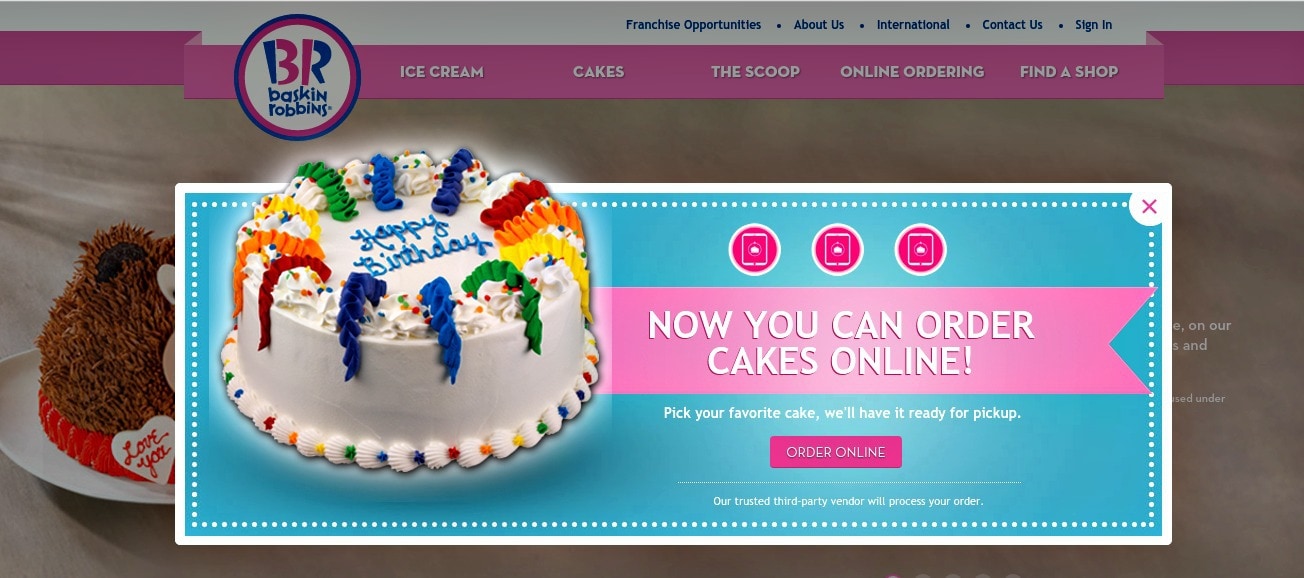Click the Love You heart decoration
Screen dimensions: 1304x578
tap(141, 452)
